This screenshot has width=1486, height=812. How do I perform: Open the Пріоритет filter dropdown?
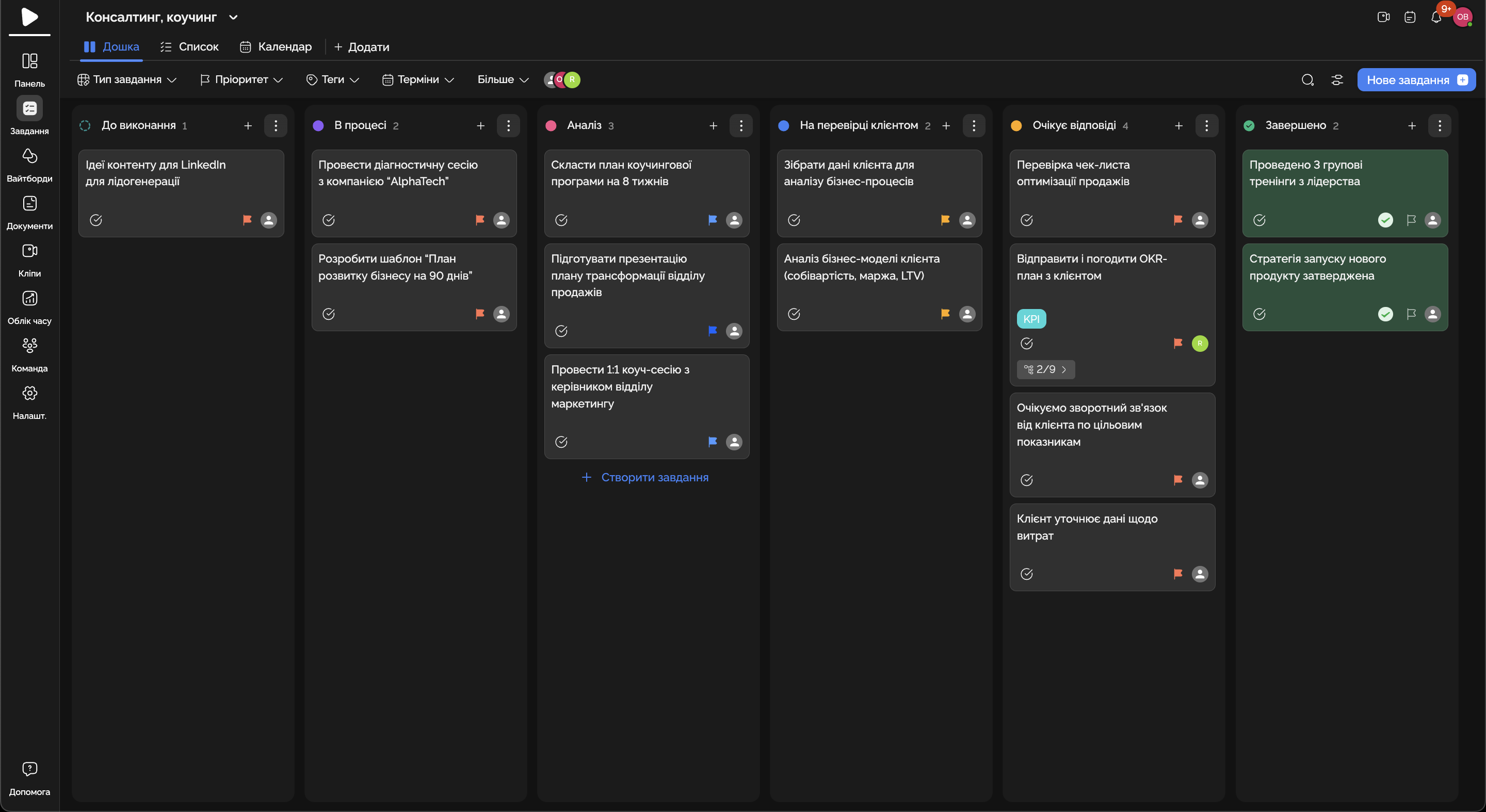click(x=241, y=79)
